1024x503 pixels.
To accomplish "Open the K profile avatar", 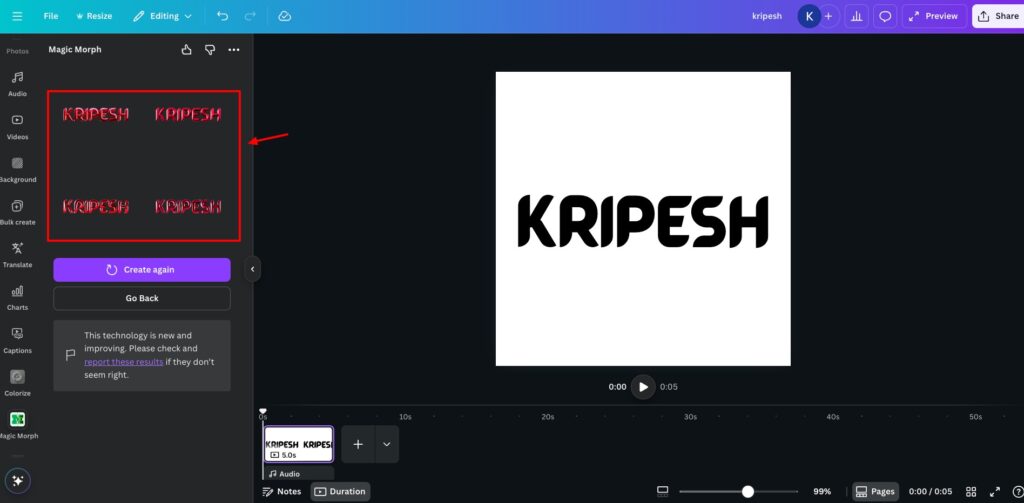I will 809,16.
